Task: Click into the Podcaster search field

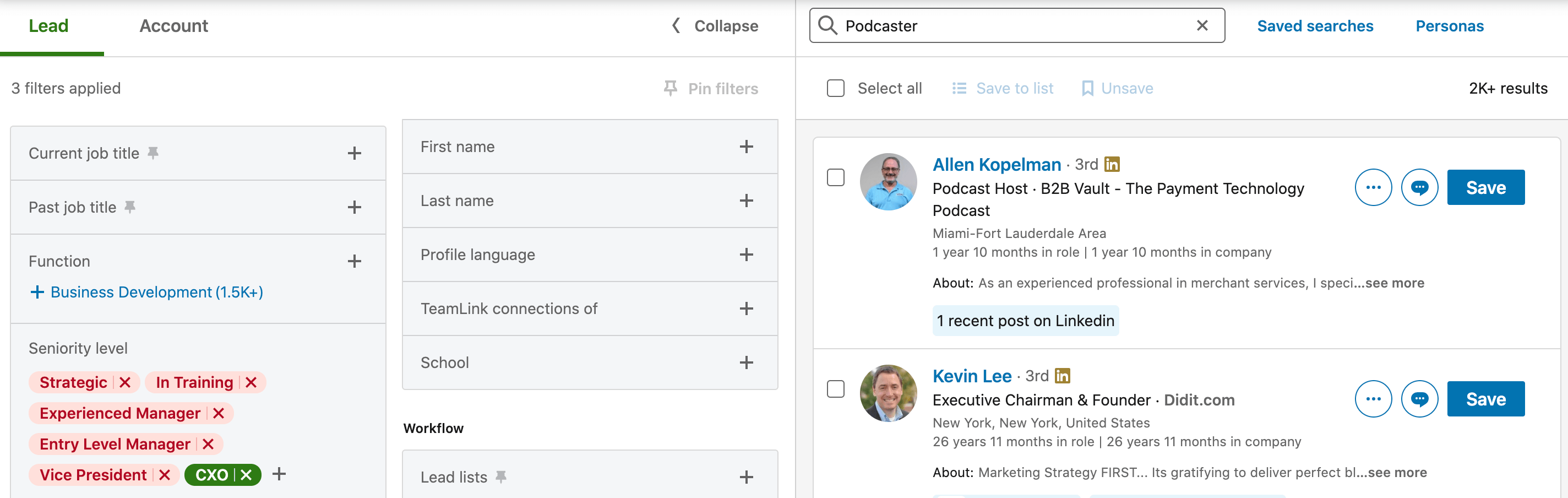Action: coord(1010,26)
